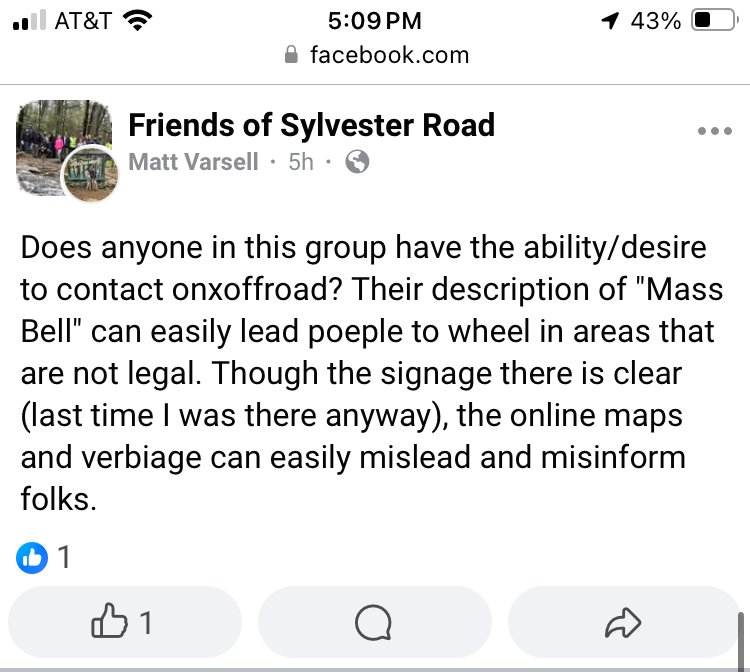View the blue like reaction icon
This screenshot has height=672, width=750.
[32, 557]
